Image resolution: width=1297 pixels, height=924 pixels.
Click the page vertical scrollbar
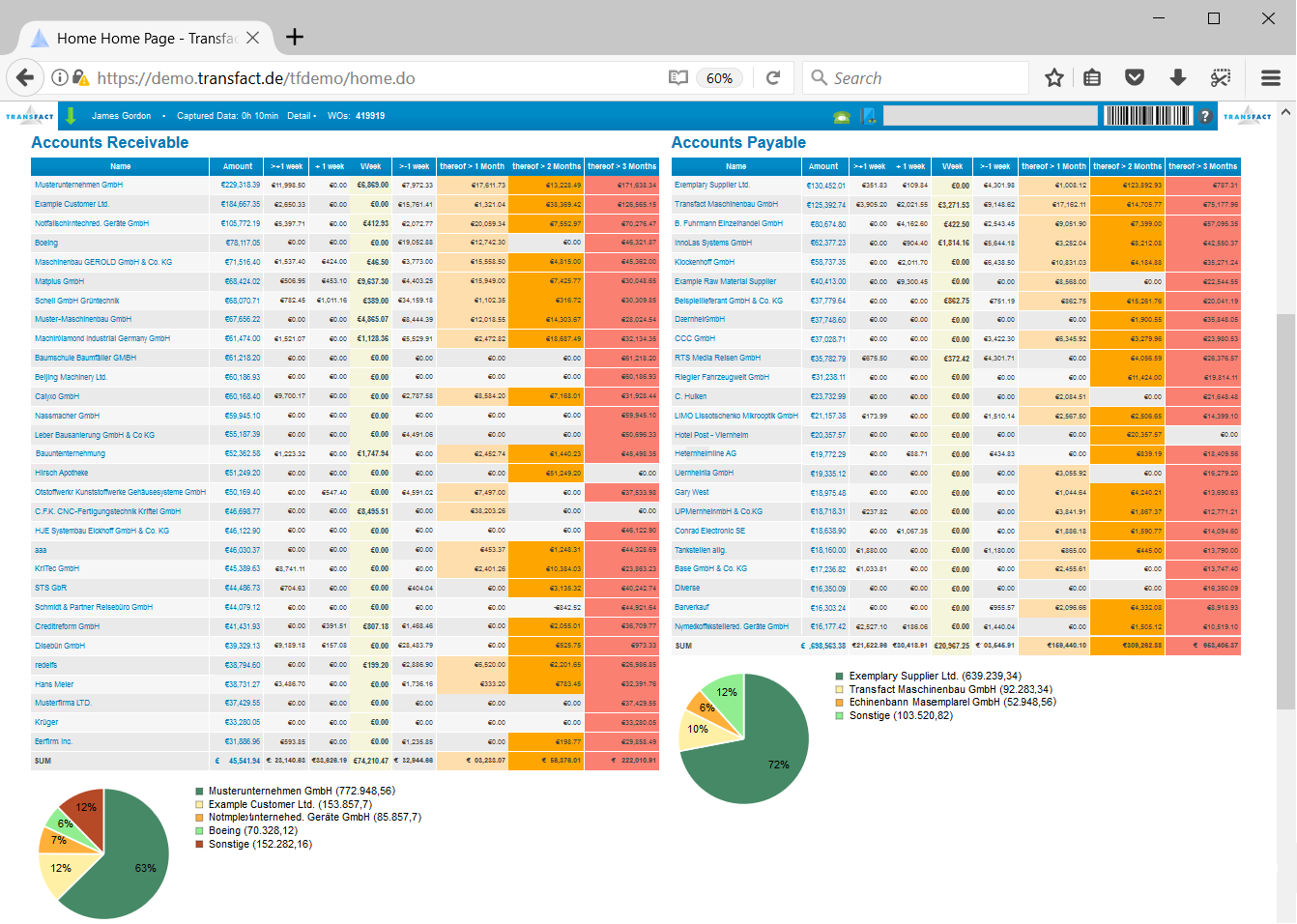pyautogui.click(x=1285, y=512)
